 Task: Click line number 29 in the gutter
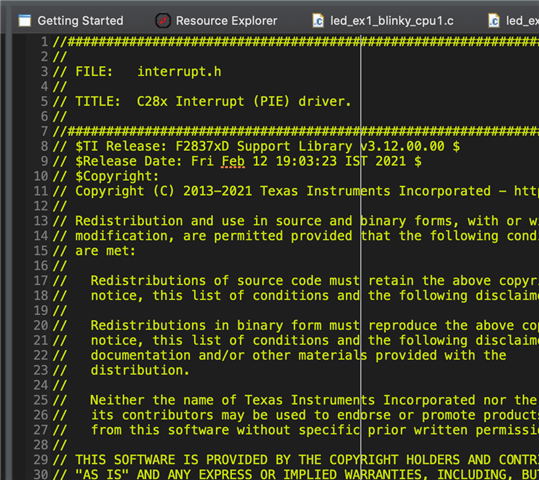[x=41, y=460]
